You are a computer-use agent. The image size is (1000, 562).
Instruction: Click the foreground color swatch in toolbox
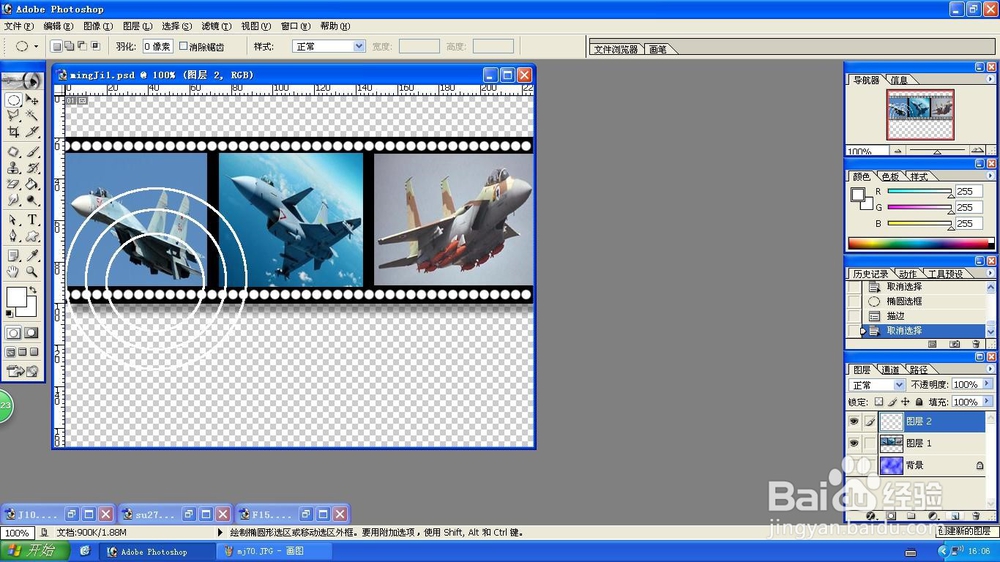click(x=17, y=298)
